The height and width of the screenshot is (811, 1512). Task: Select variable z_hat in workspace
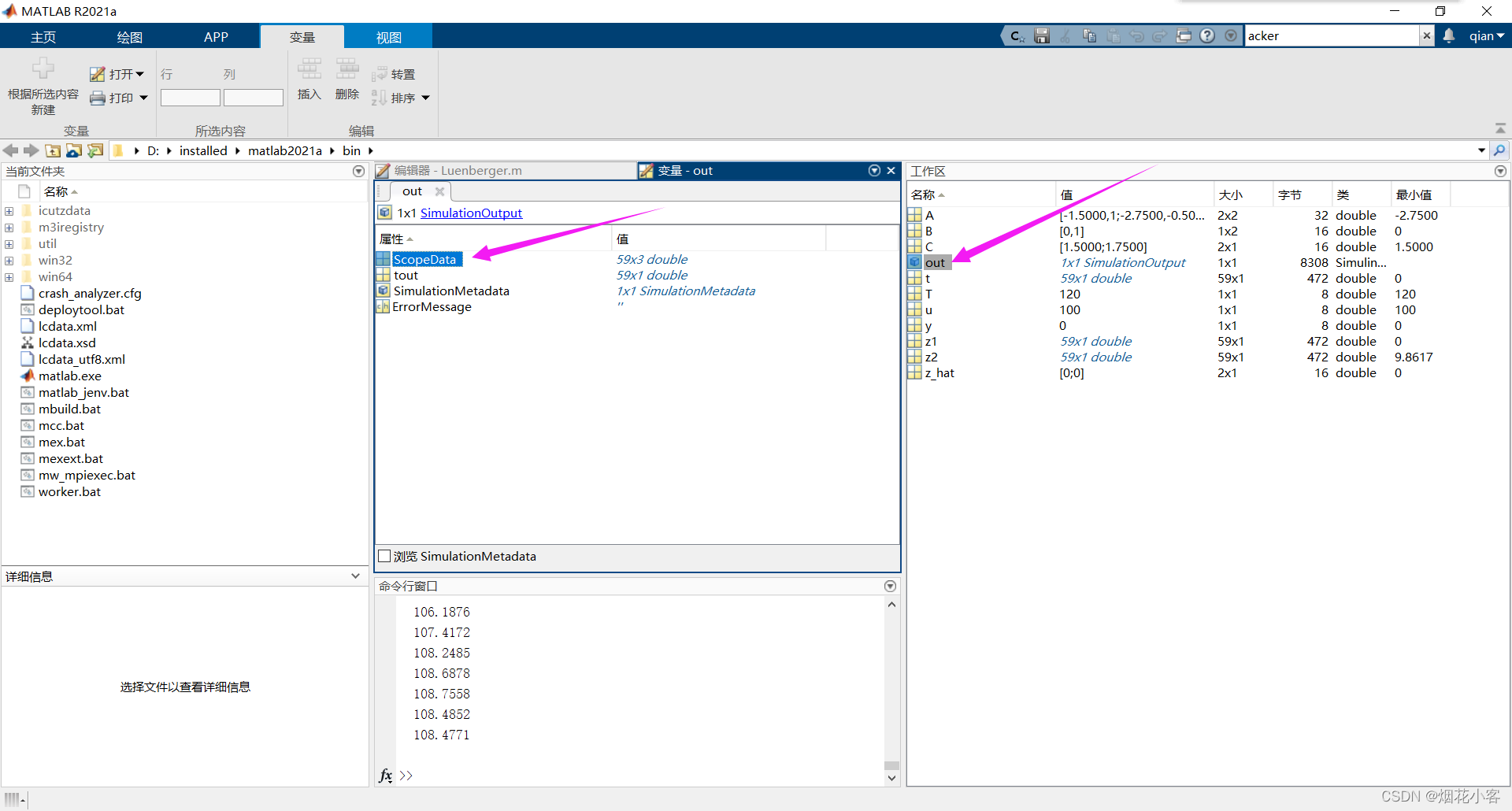939,372
